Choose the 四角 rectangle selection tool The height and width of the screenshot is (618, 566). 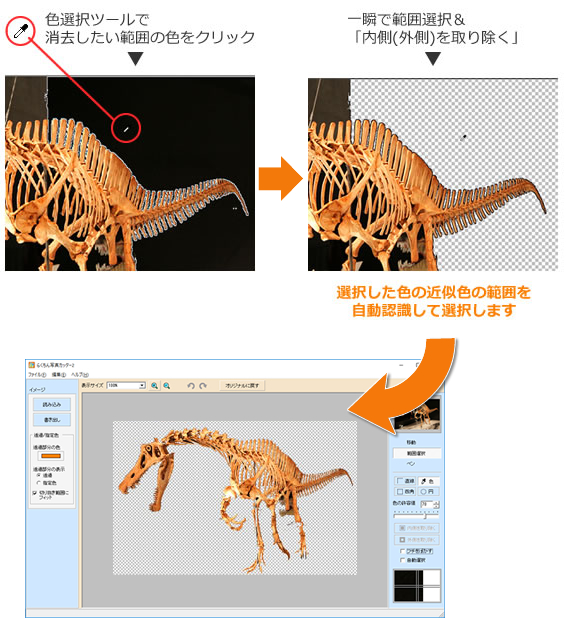(405, 491)
